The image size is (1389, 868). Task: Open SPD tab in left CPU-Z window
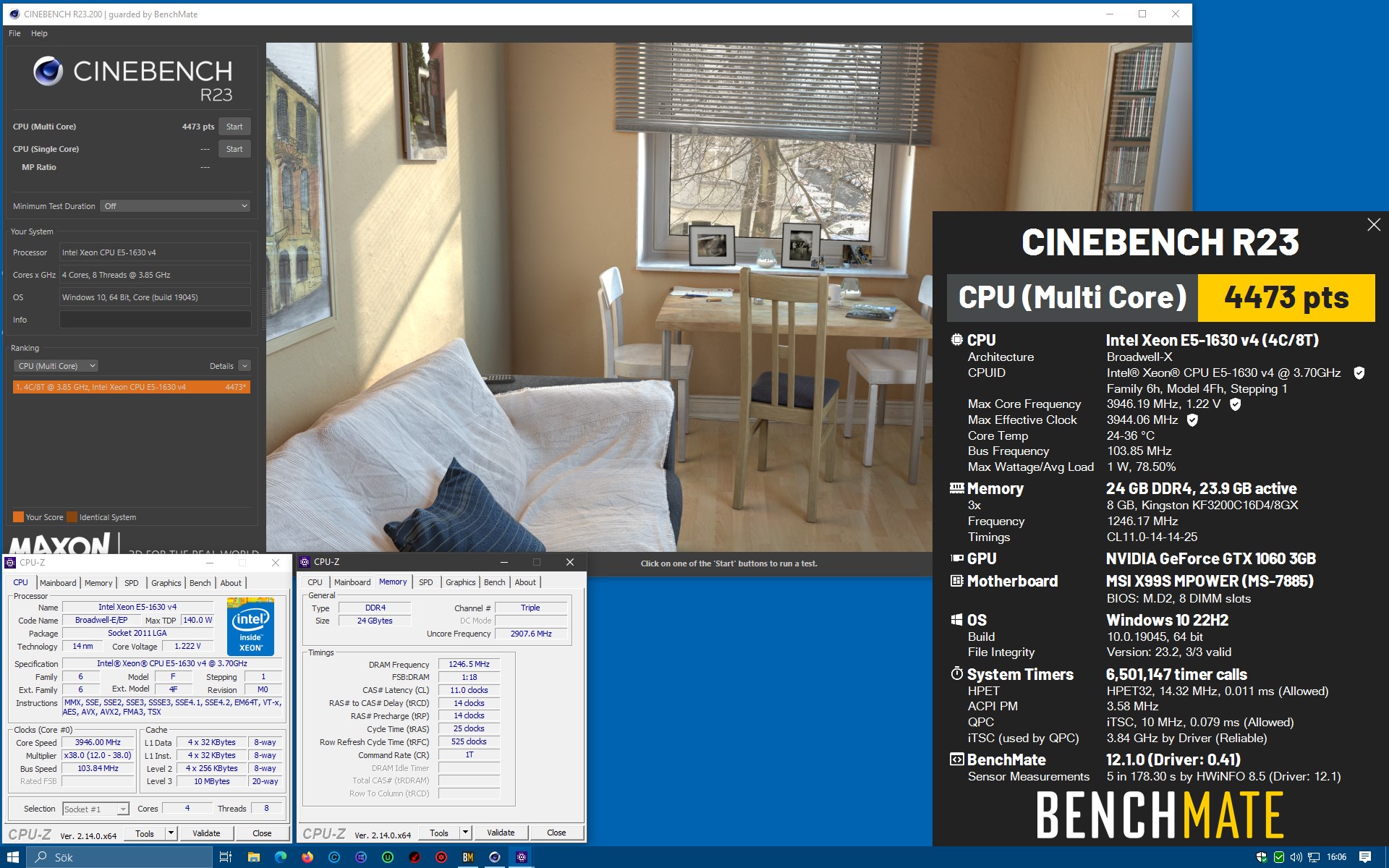coord(131,583)
